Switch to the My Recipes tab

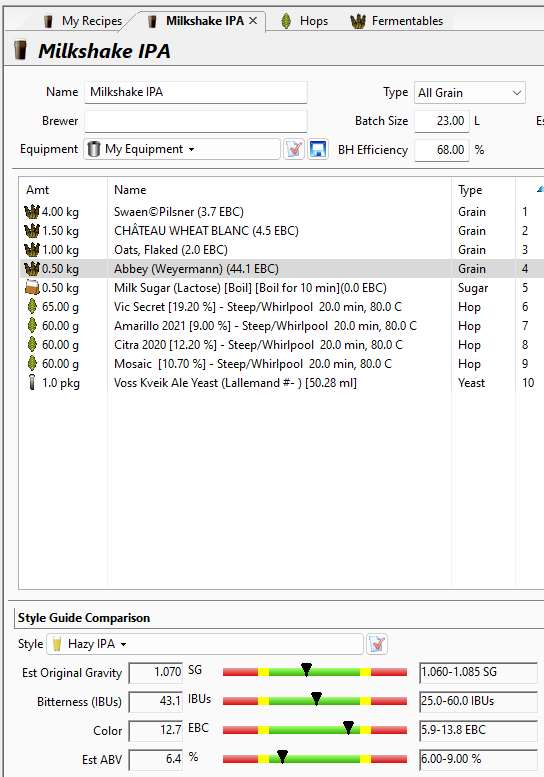click(82, 21)
